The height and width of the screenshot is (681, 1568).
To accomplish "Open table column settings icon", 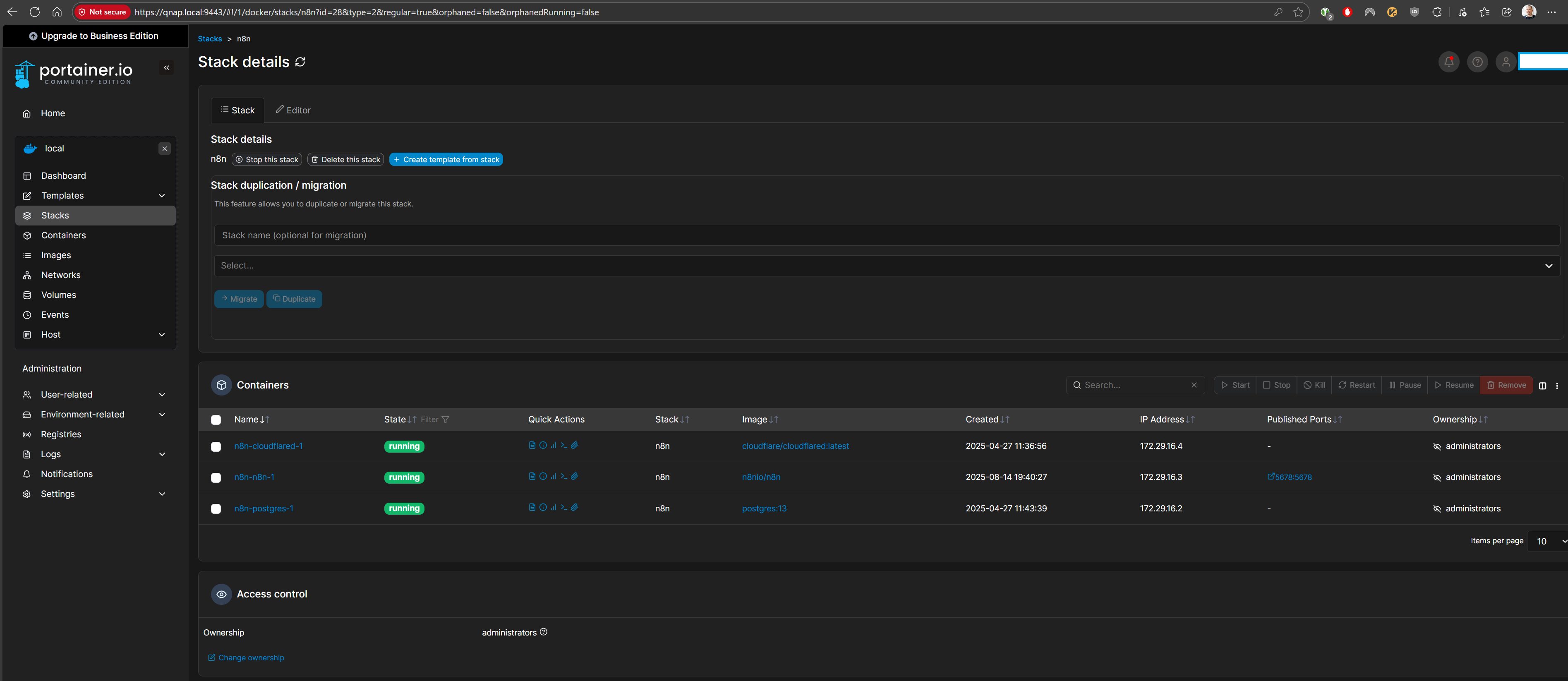I will (x=1542, y=385).
